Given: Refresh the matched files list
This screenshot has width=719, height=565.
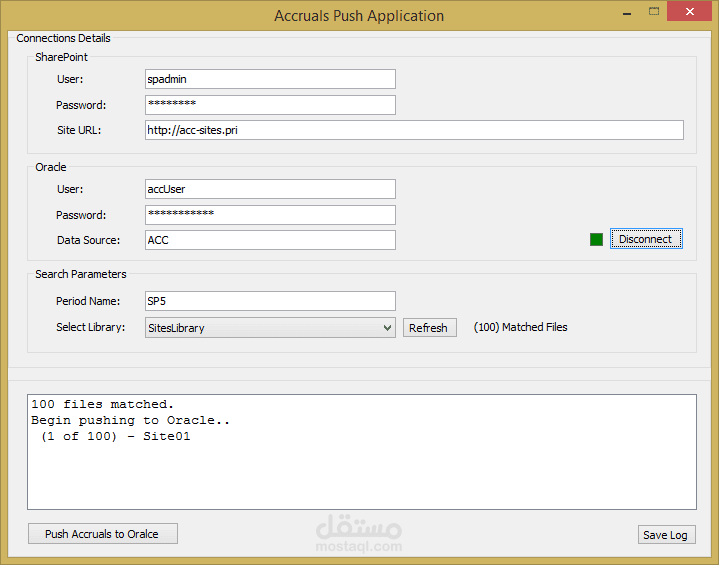Looking at the screenshot, I should click(x=429, y=328).
